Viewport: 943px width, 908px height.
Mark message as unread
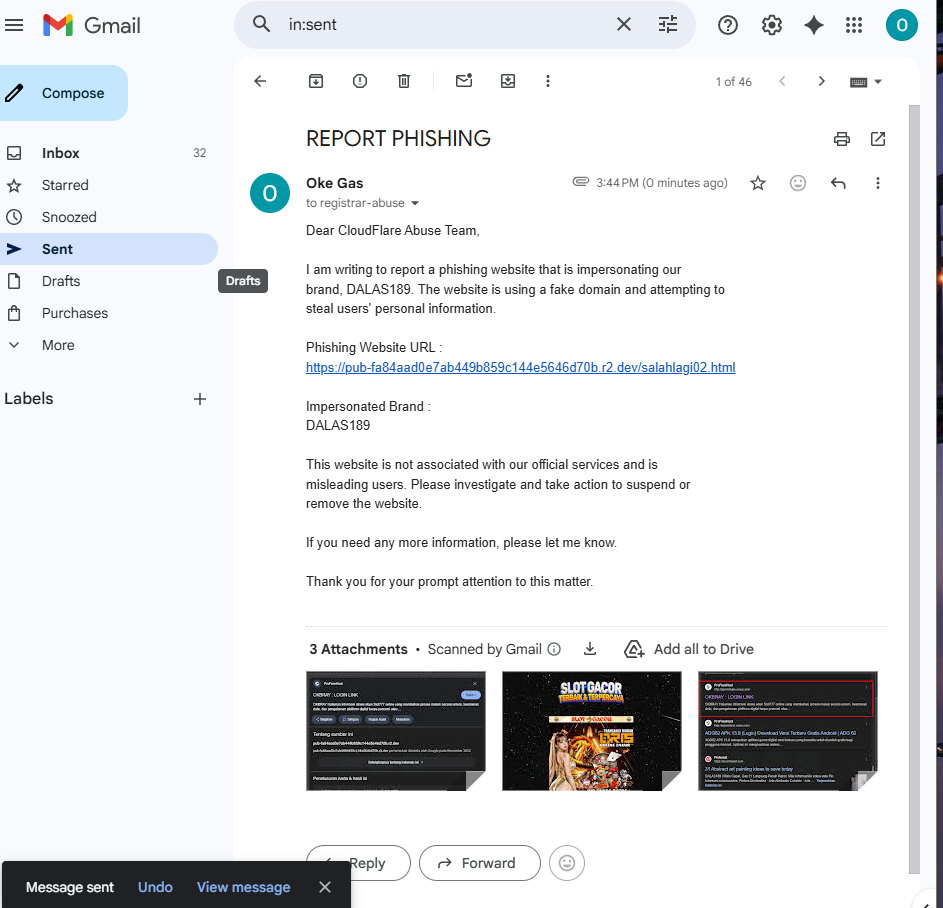pyautogui.click(x=464, y=81)
